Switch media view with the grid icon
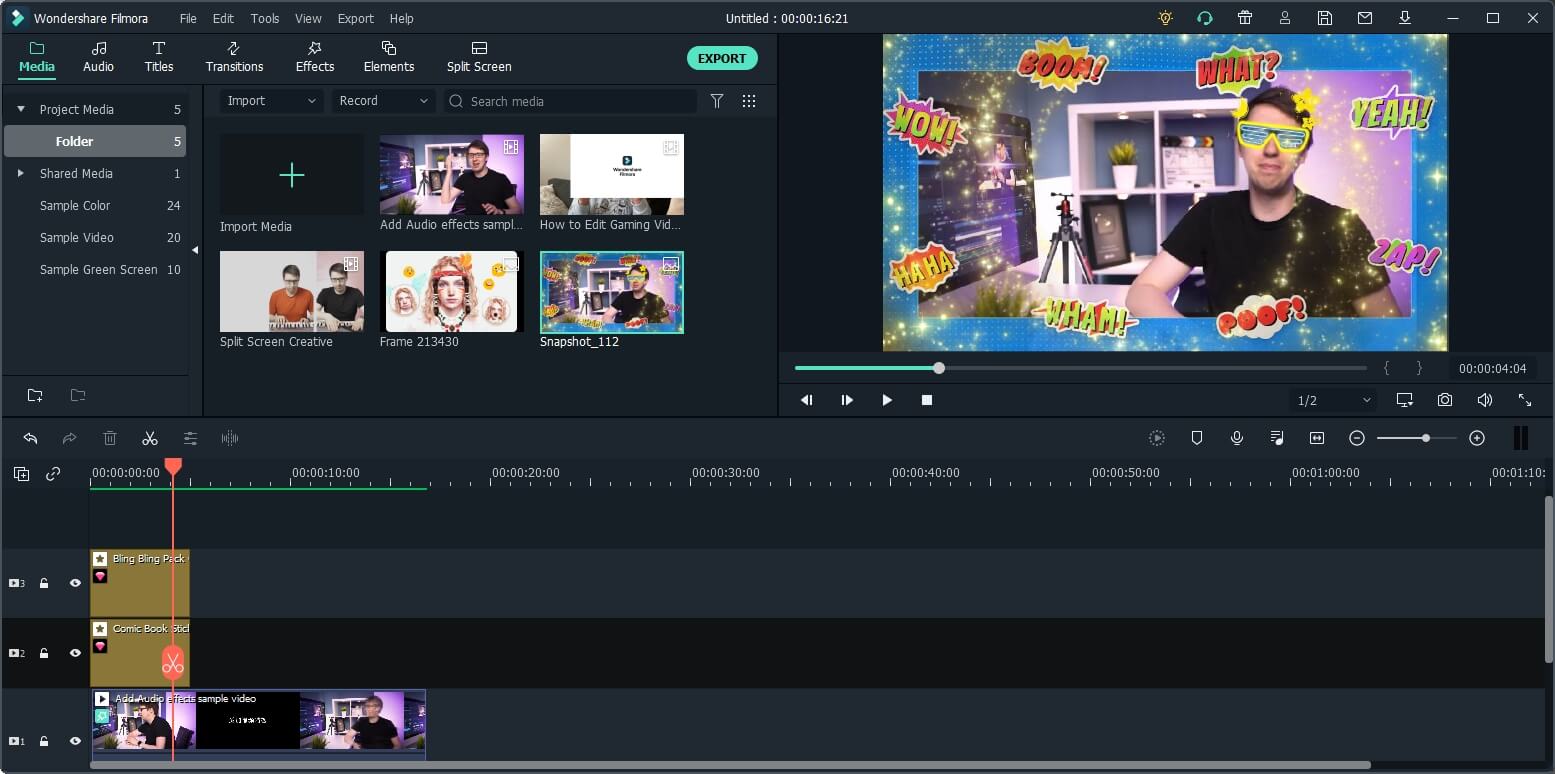The image size is (1555, 774). pos(749,101)
